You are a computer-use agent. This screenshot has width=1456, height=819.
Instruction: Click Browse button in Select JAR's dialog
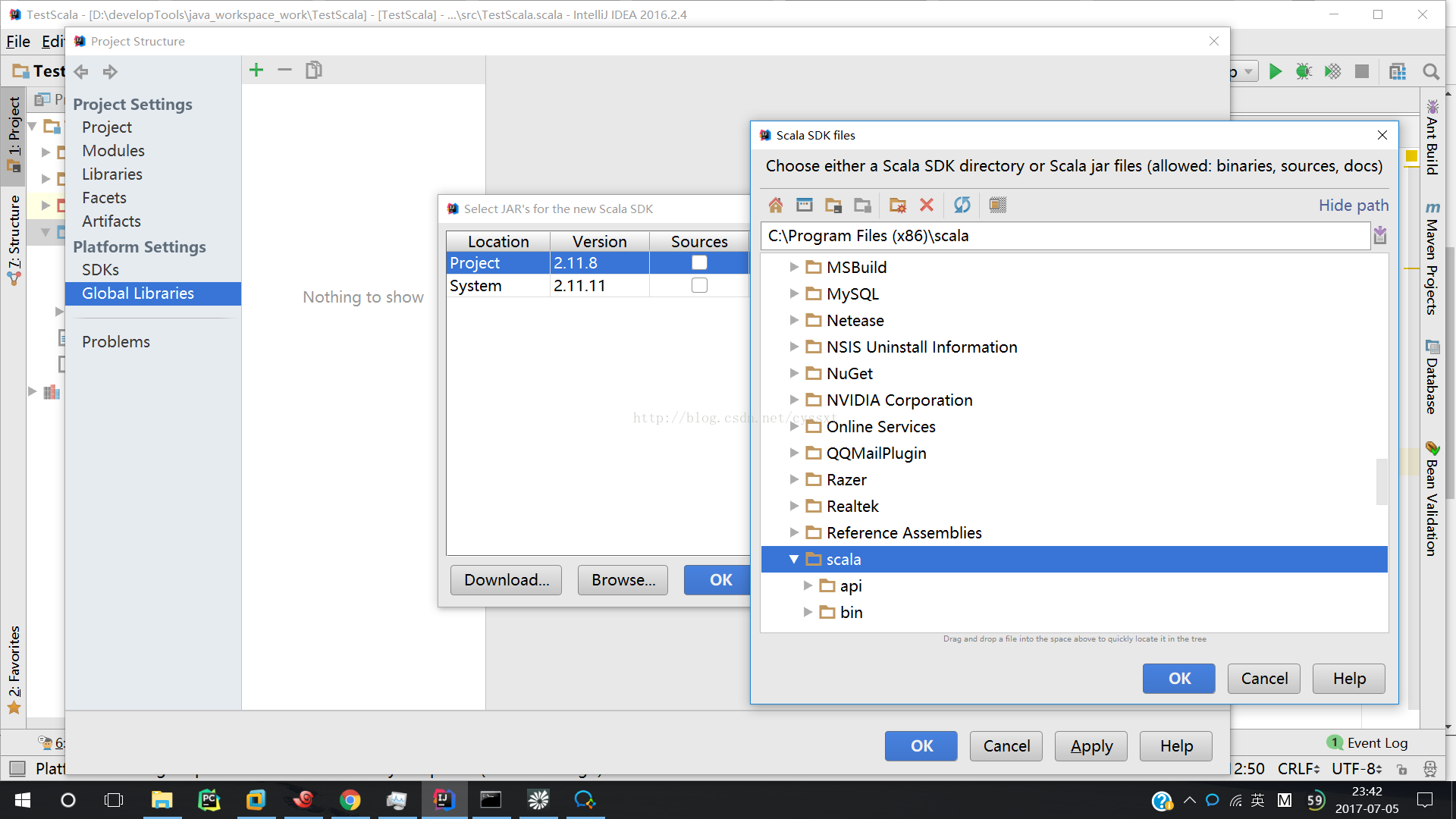pyautogui.click(x=623, y=579)
